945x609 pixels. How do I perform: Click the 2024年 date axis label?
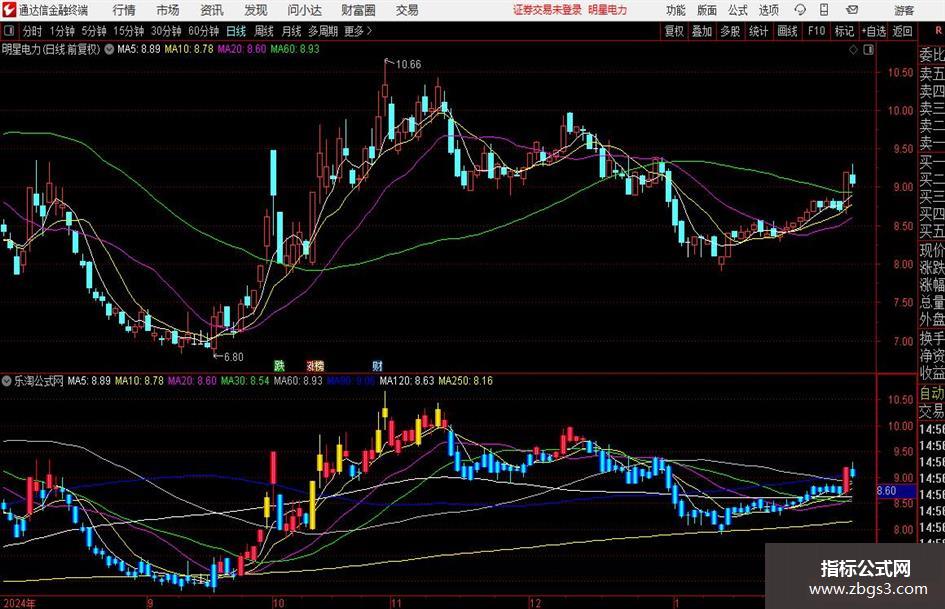(19, 603)
